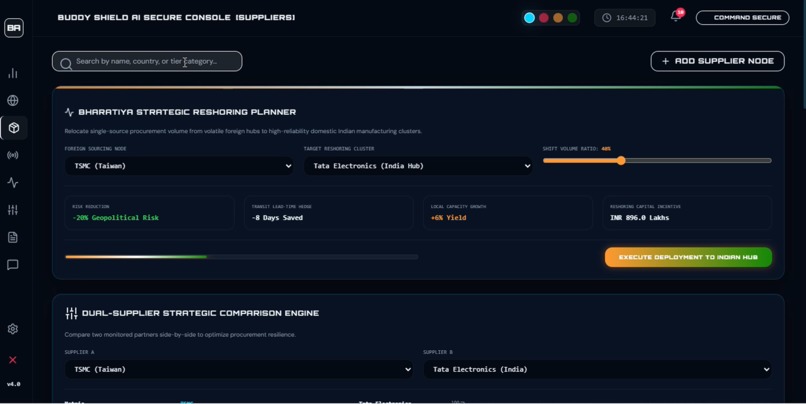Open the Target Reshoring Cluster dropdown

pyautogui.click(x=418, y=166)
